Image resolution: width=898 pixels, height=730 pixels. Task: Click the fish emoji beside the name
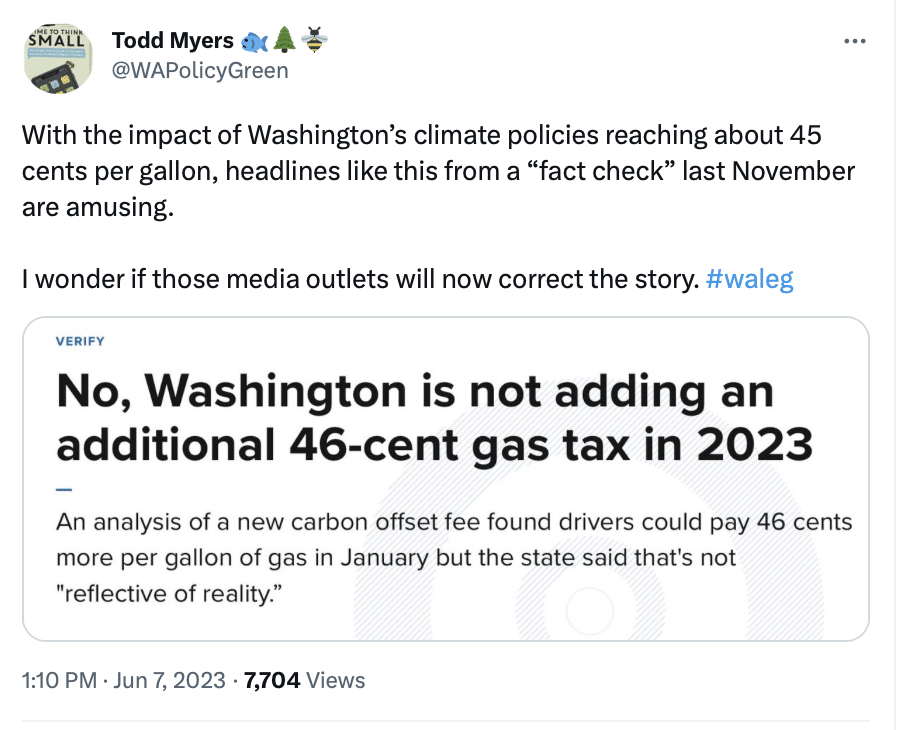click(x=254, y=41)
